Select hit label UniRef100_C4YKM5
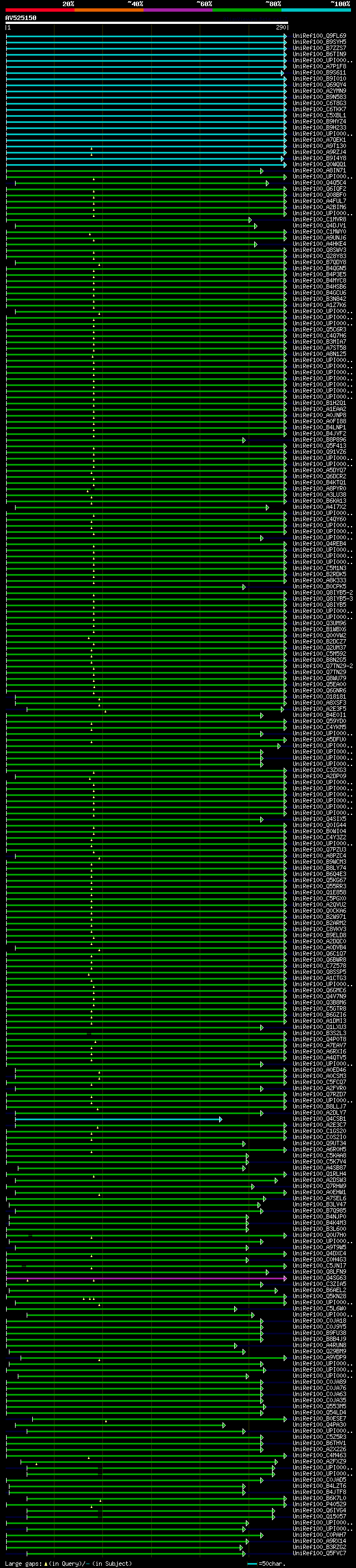The image size is (356, 1568). 319,728
